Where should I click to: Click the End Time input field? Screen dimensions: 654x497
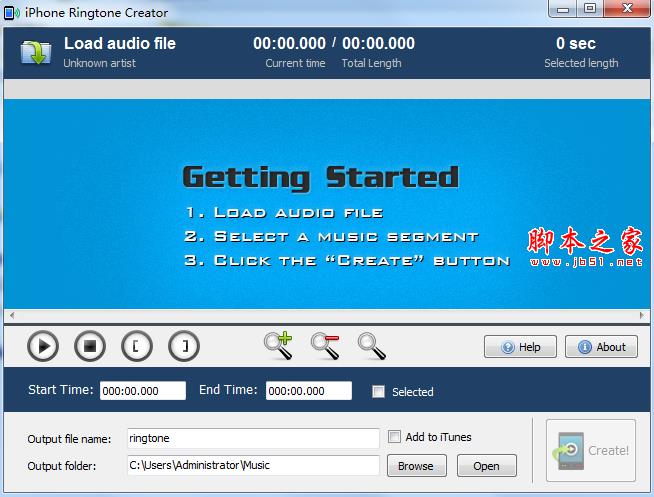(x=309, y=391)
